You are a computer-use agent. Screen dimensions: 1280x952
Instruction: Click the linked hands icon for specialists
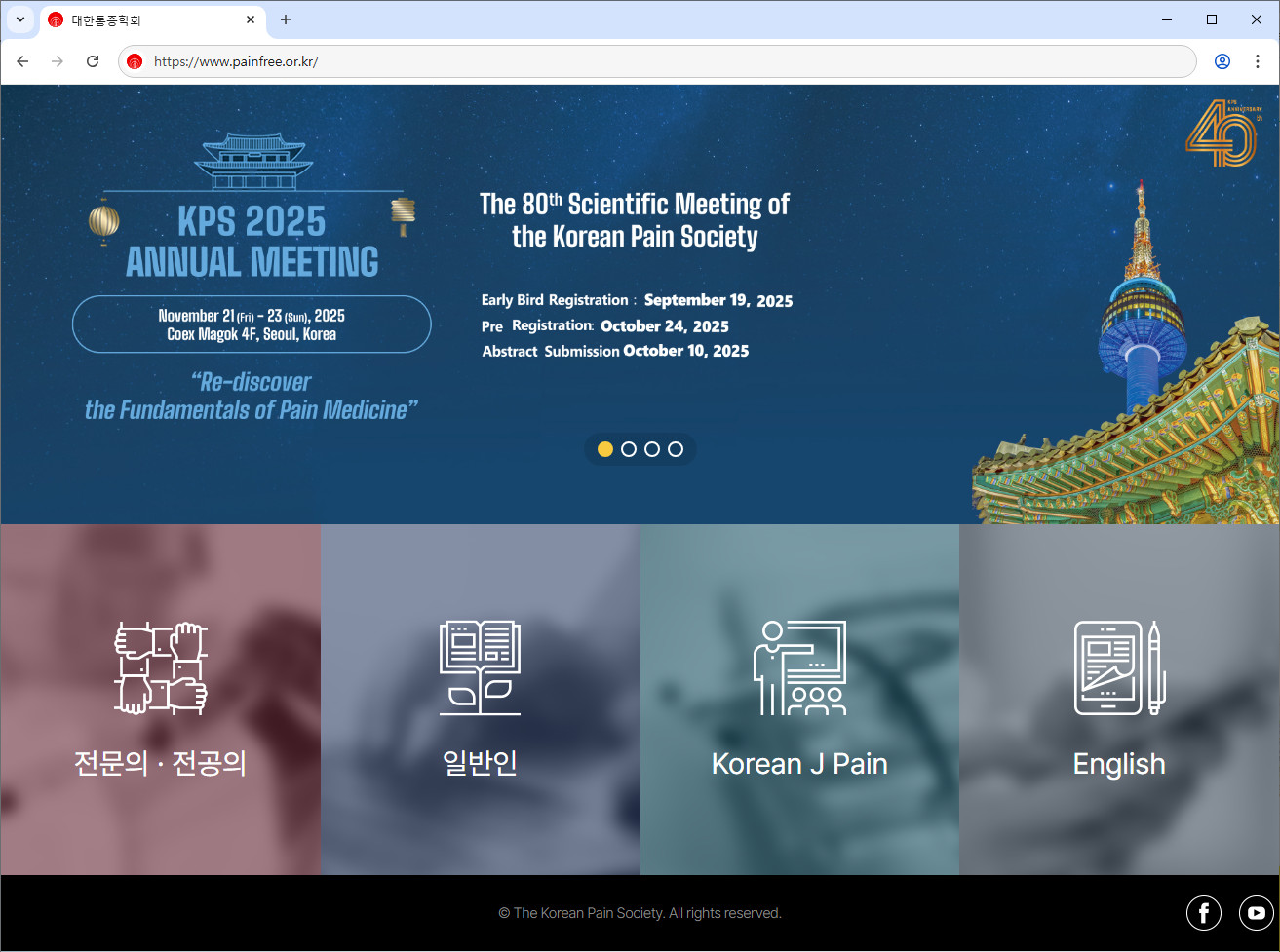(x=161, y=668)
